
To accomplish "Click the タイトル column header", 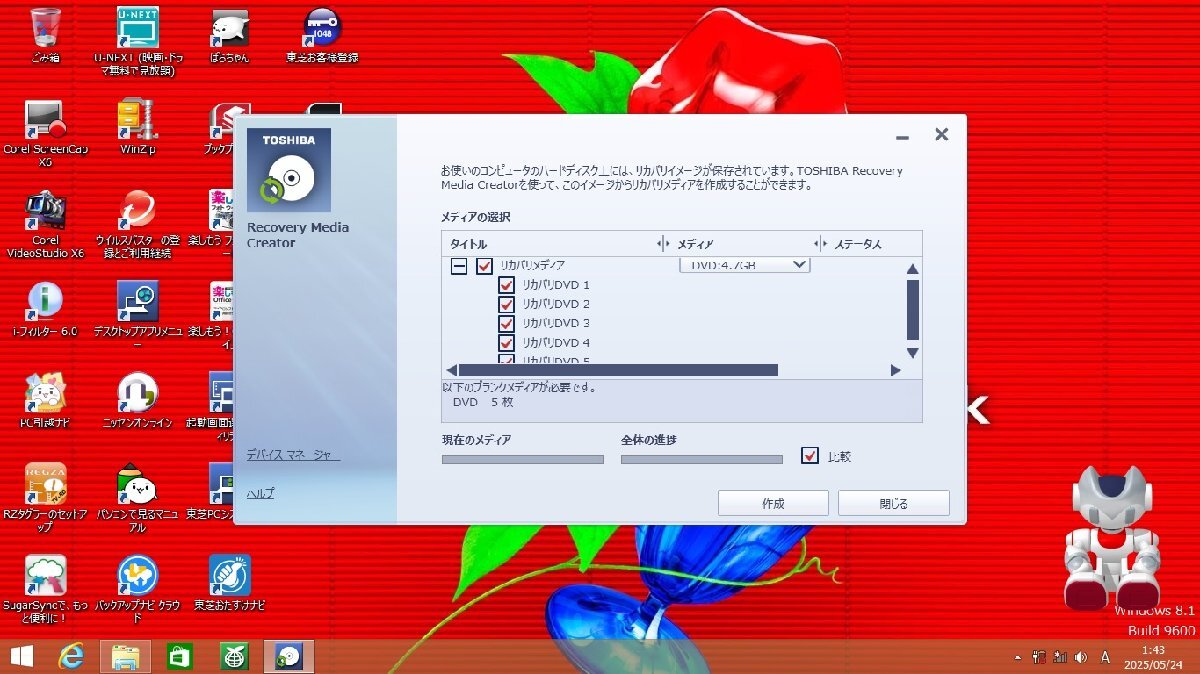I will [470, 244].
